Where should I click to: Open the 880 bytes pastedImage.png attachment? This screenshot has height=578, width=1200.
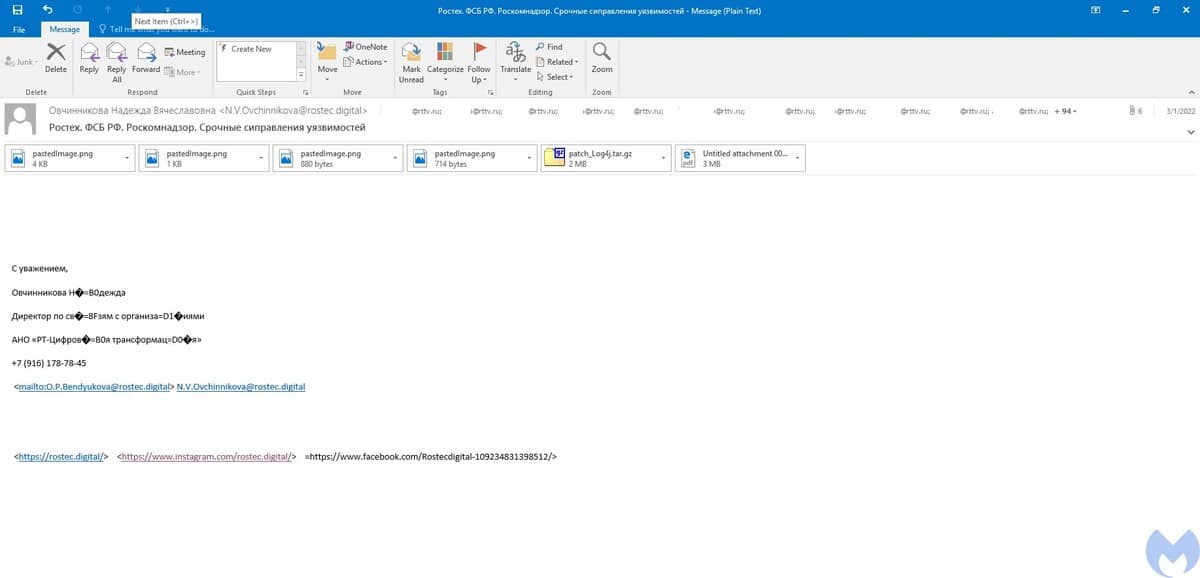(x=337, y=158)
